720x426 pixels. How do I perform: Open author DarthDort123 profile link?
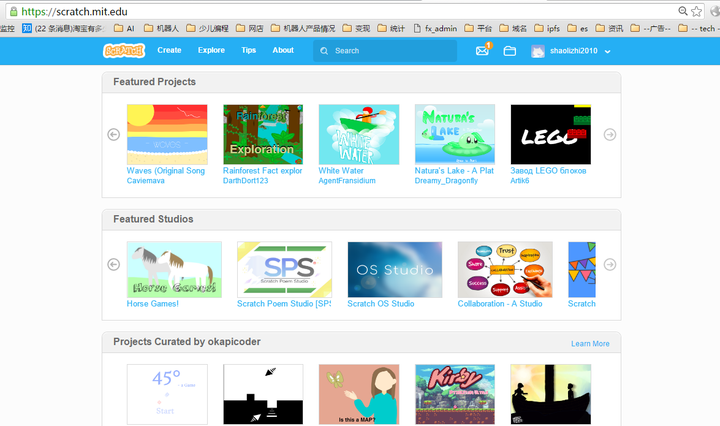(246, 181)
